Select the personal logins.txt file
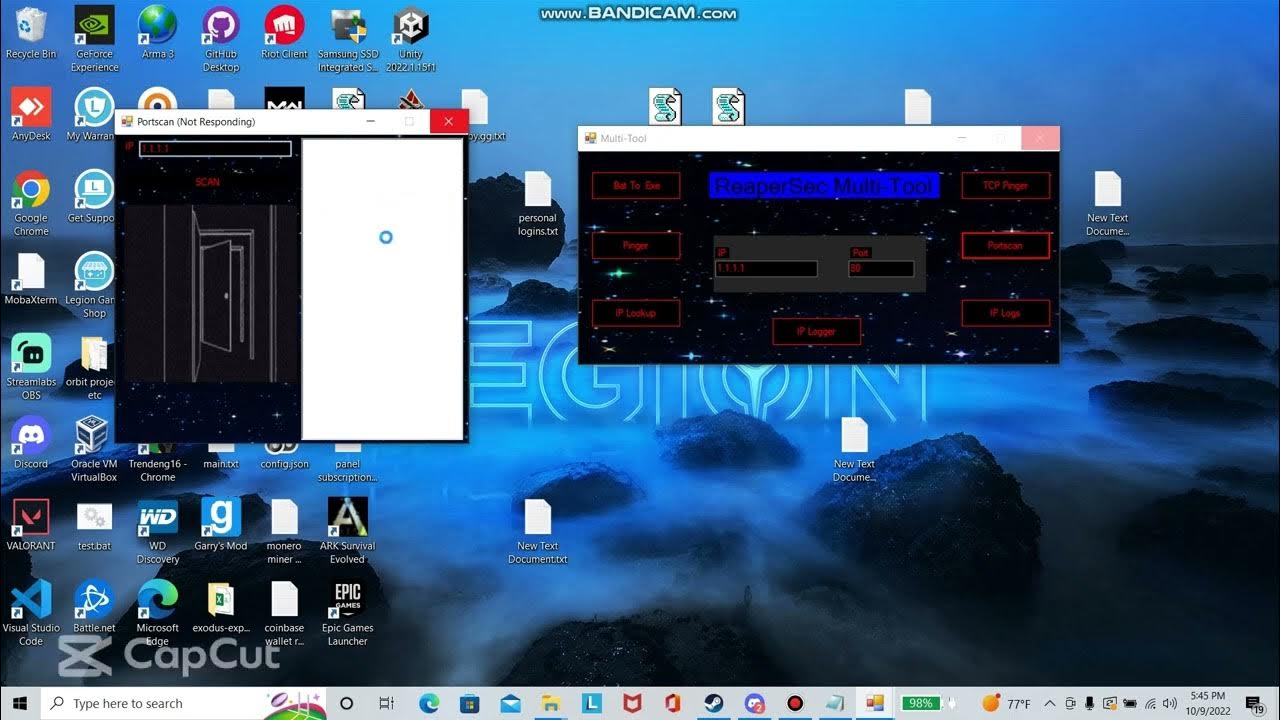The width and height of the screenshot is (1280, 720). coord(538,203)
